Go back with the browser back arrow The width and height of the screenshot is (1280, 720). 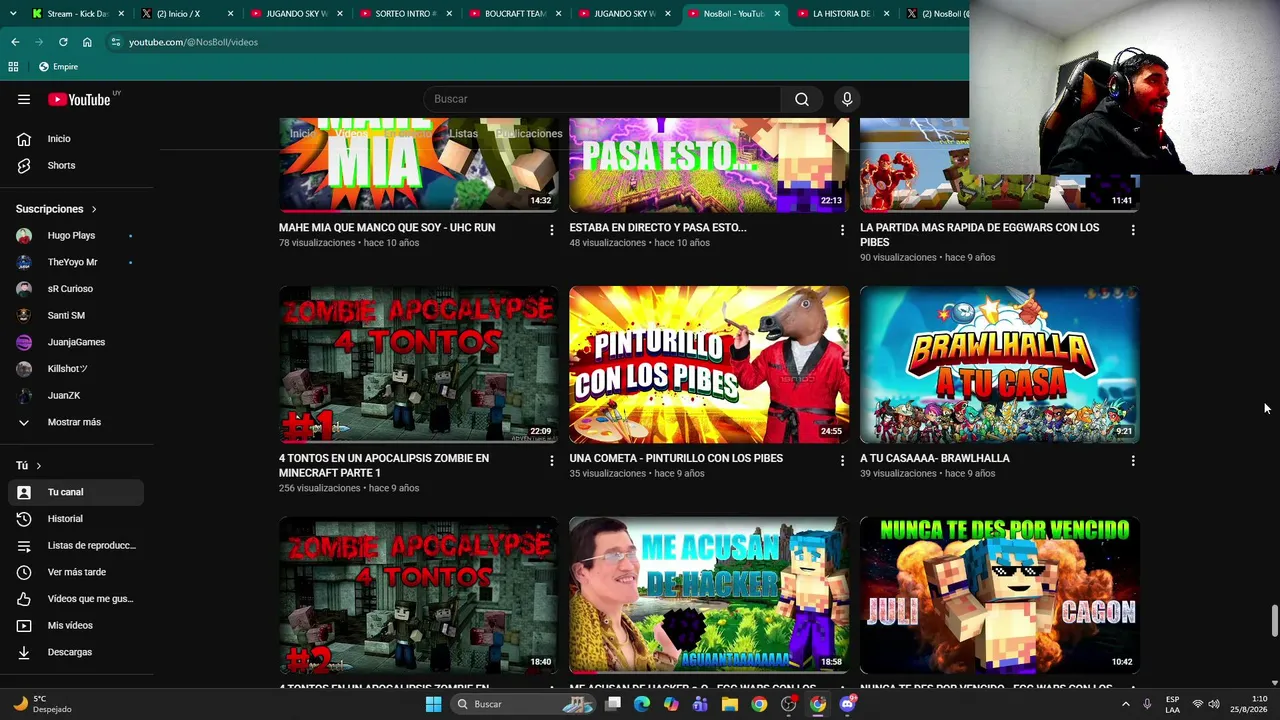click(15, 42)
